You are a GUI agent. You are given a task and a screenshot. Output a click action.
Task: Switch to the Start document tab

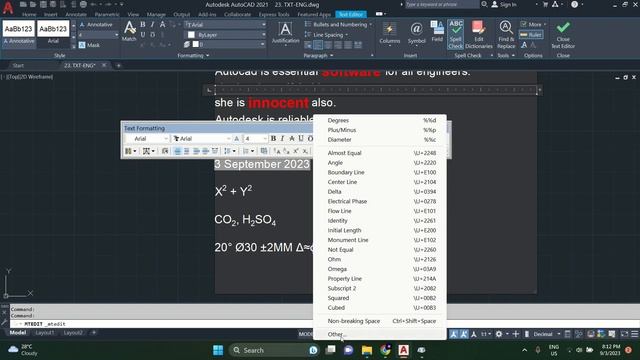pos(18,65)
